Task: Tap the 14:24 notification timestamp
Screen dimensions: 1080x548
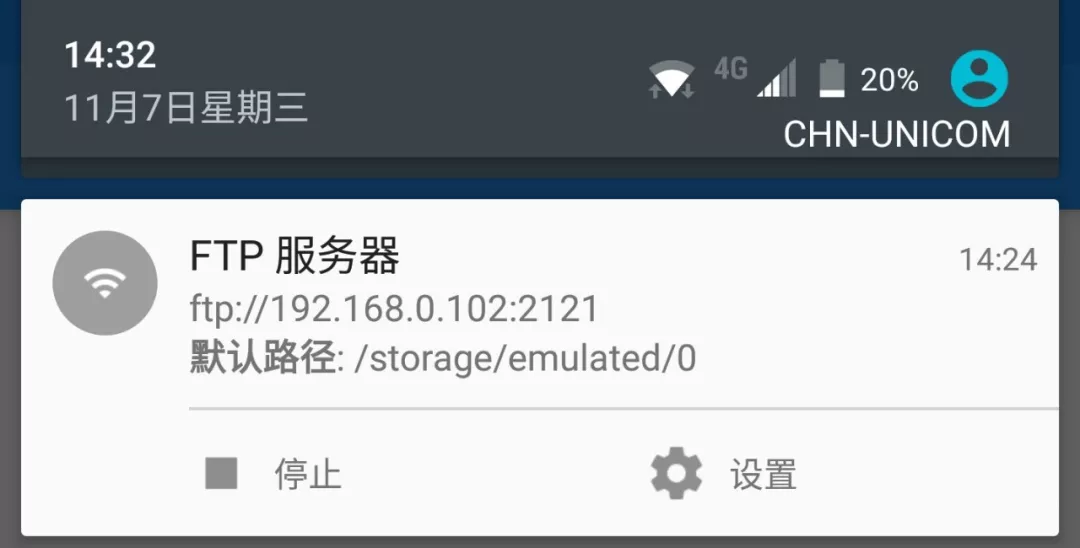Action: pyautogui.click(x=998, y=260)
